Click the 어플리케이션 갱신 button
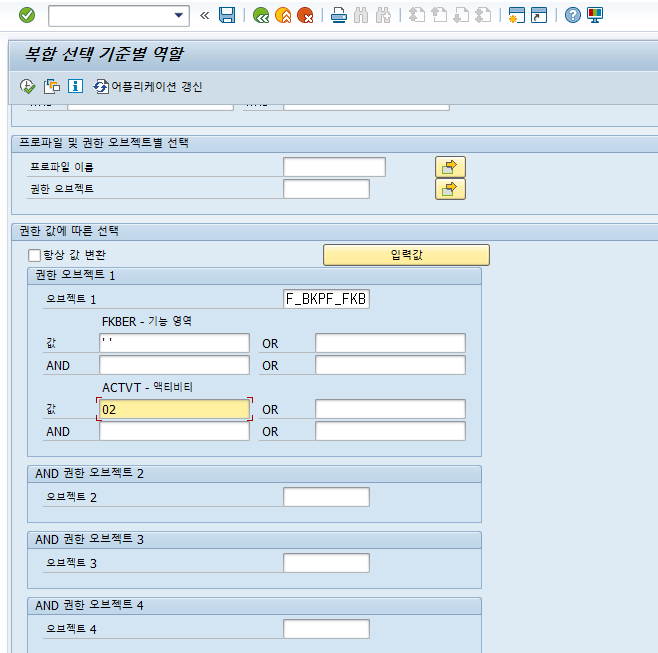This screenshot has width=658, height=653. coord(147,86)
